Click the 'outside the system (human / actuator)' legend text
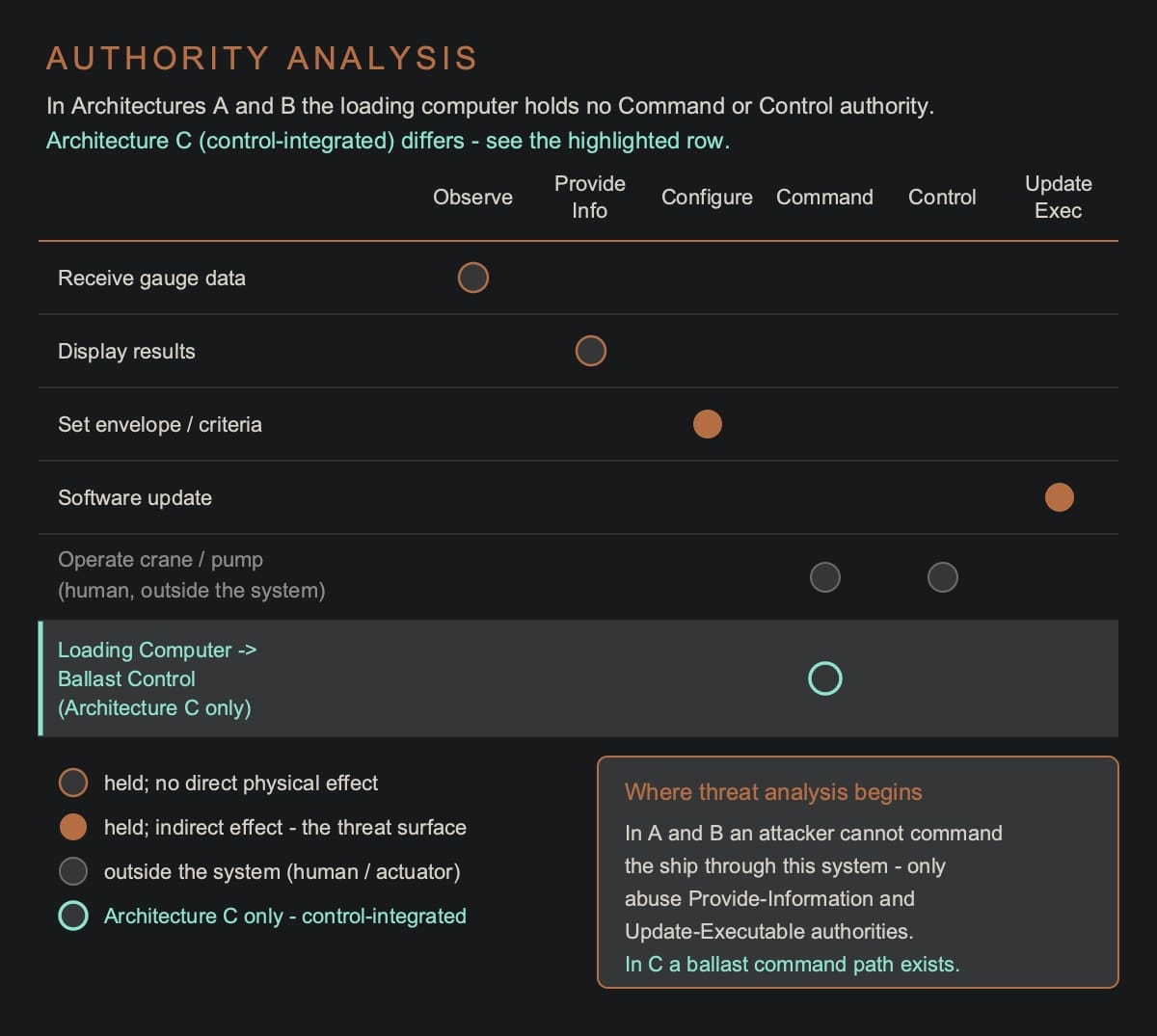 click(x=283, y=871)
